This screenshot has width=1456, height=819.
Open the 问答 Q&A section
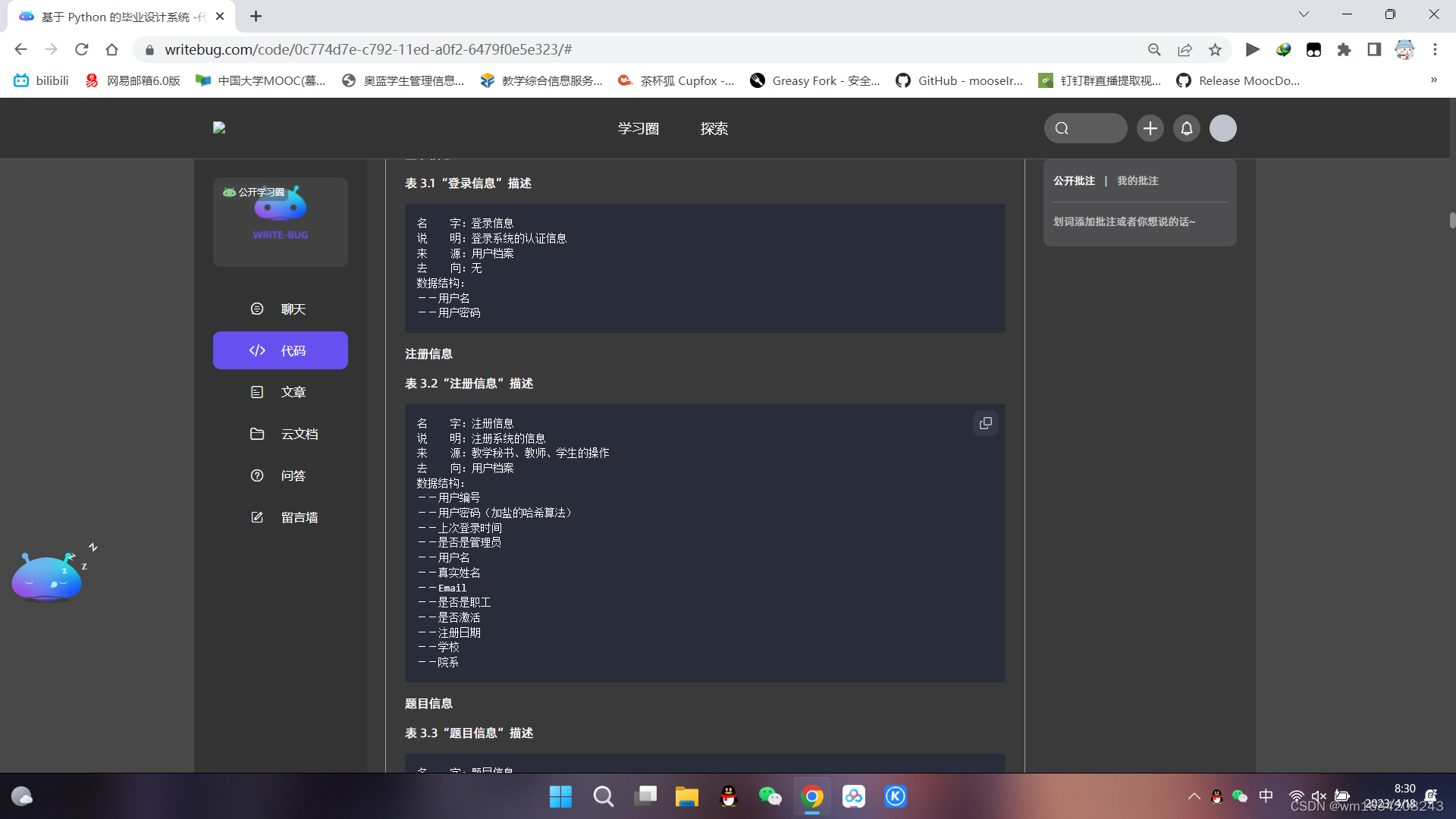(x=280, y=475)
